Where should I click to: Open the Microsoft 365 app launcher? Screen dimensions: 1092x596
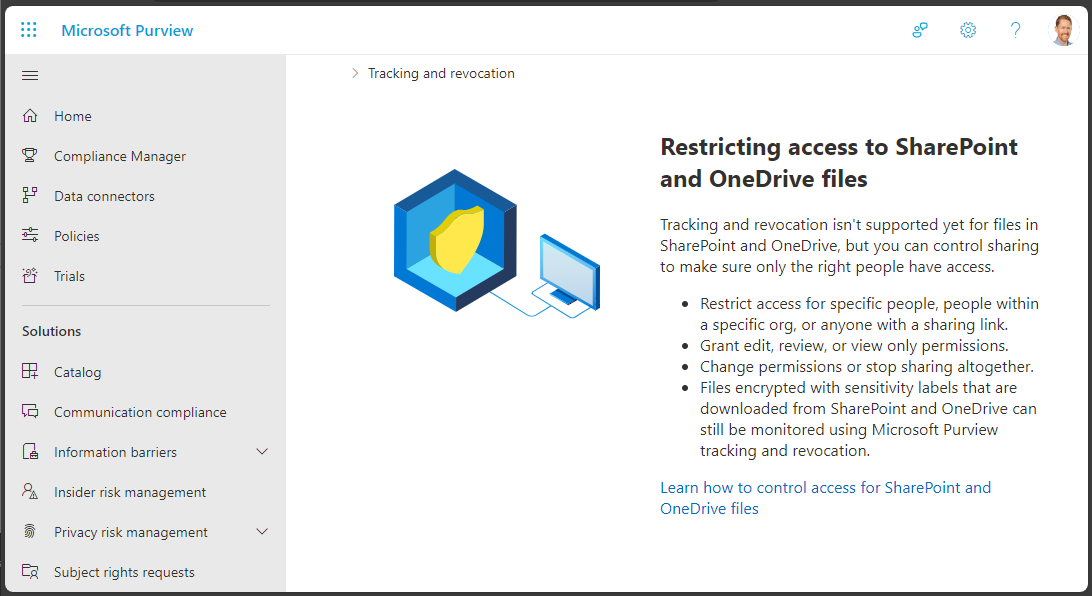[x=28, y=29]
